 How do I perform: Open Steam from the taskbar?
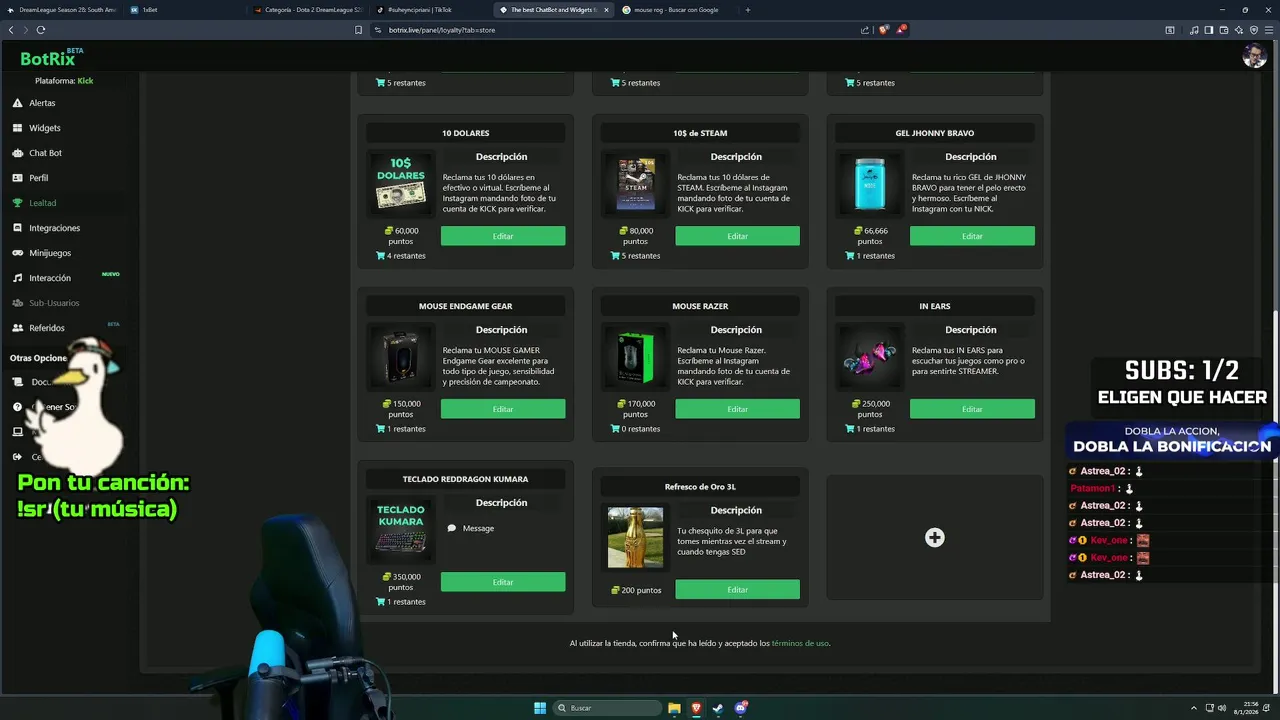pyautogui.click(x=718, y=708)
